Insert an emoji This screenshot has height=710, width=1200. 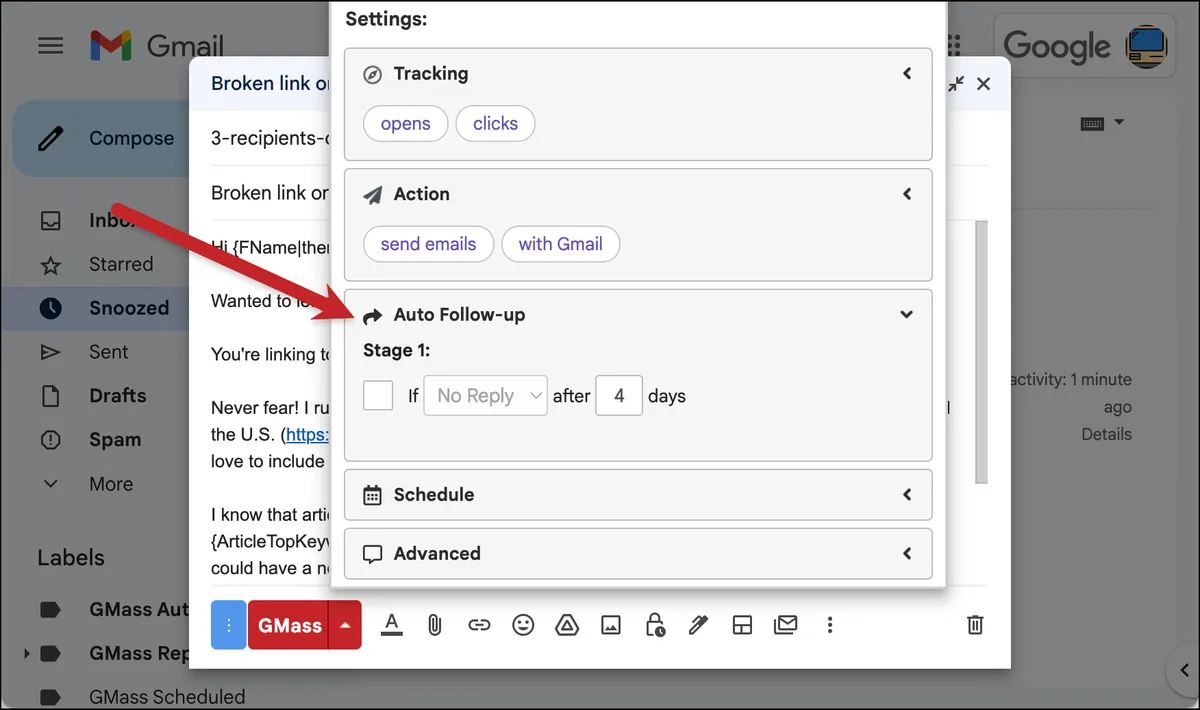pos(523,625)
